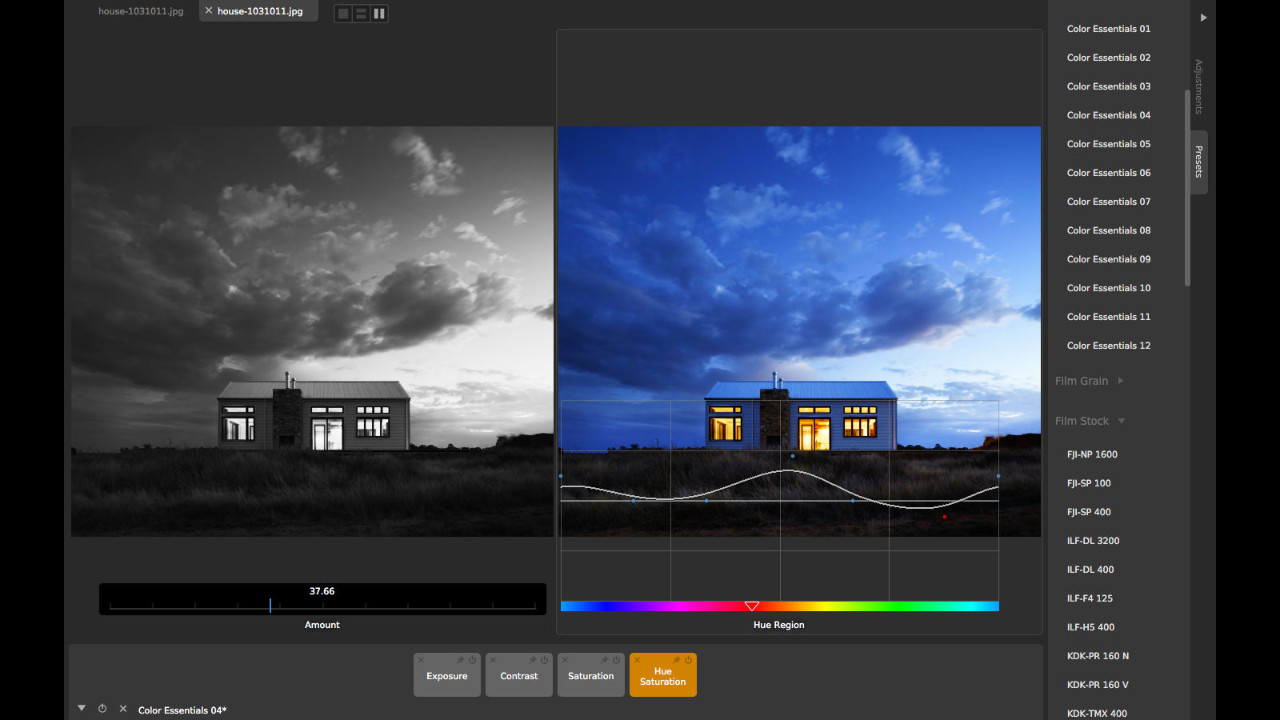The width and height of the screenshot is (1280, 720).
Task: Toggle the power switch on the Exposure adjustment
Action: click(x=472, y=660)
